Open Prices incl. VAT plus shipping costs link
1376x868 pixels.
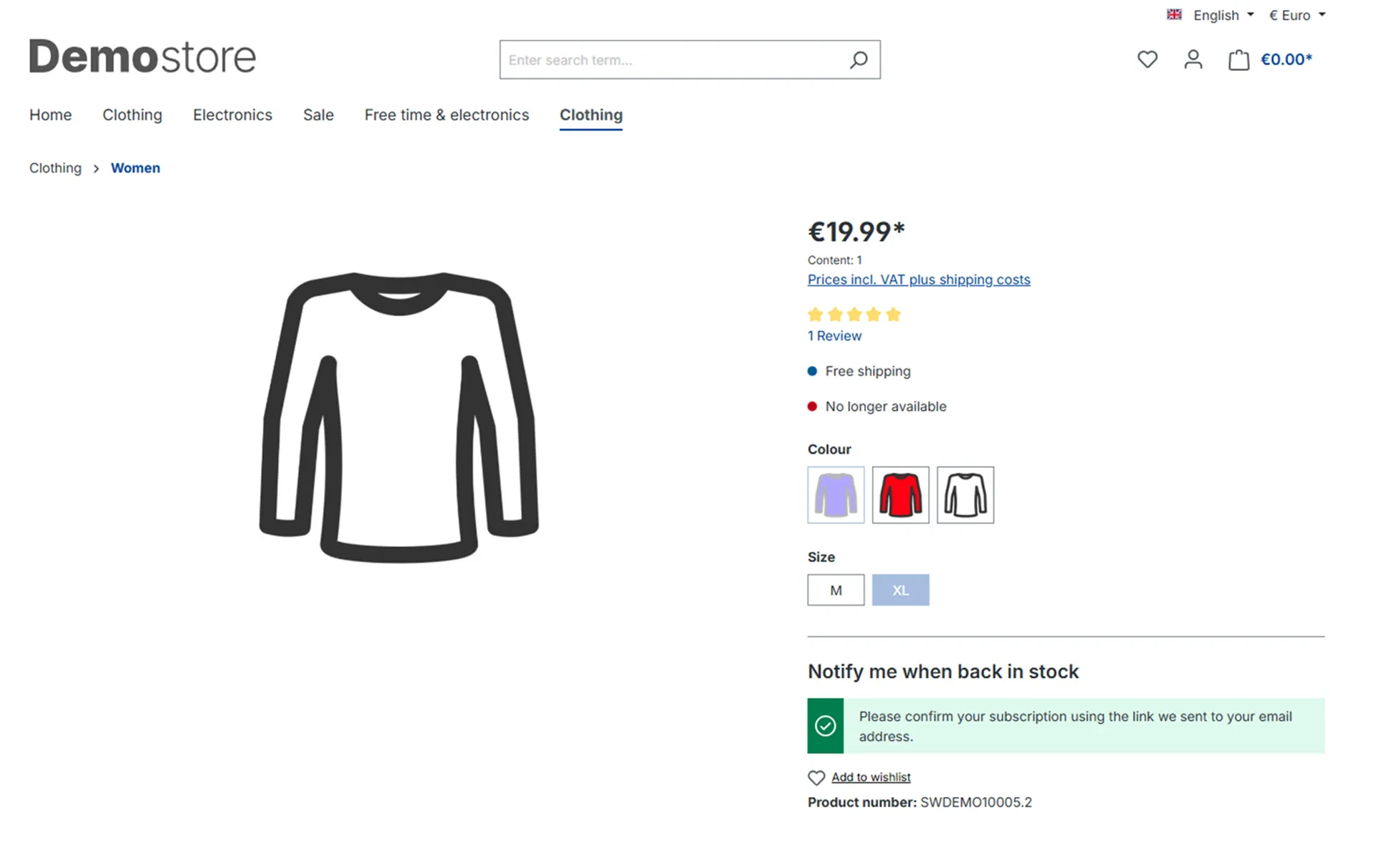919,280
